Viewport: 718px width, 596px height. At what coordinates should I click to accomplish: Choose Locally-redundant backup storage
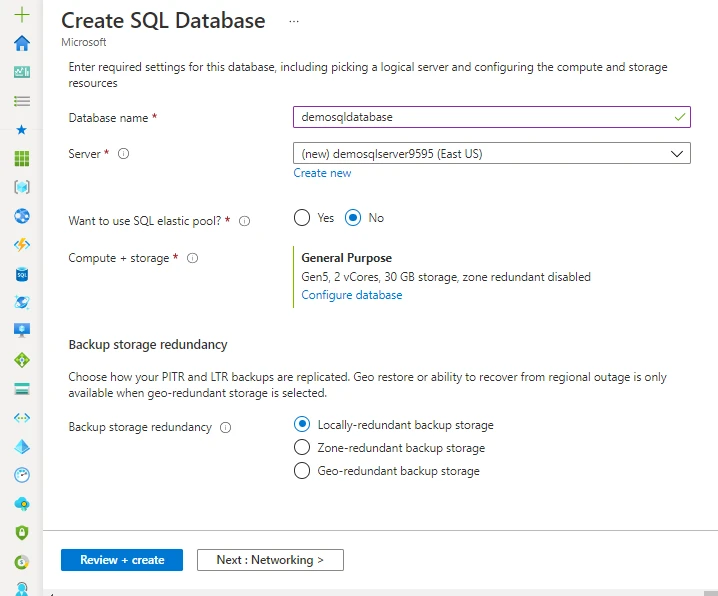click(302, 424)
